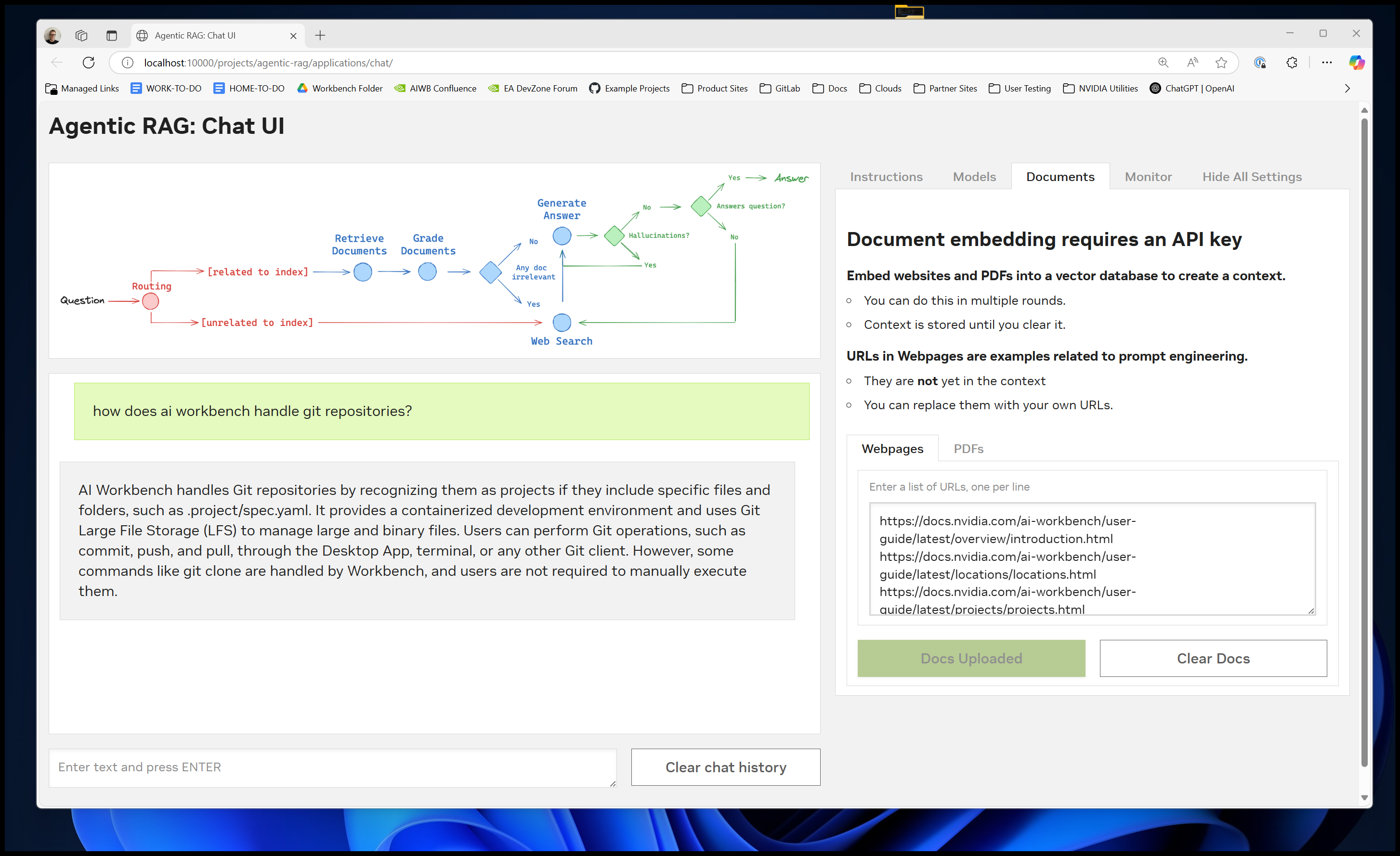Open the WORK-TO-DO bookmark
Viewport: 1400px width, 856px height.
coord(166,89)
